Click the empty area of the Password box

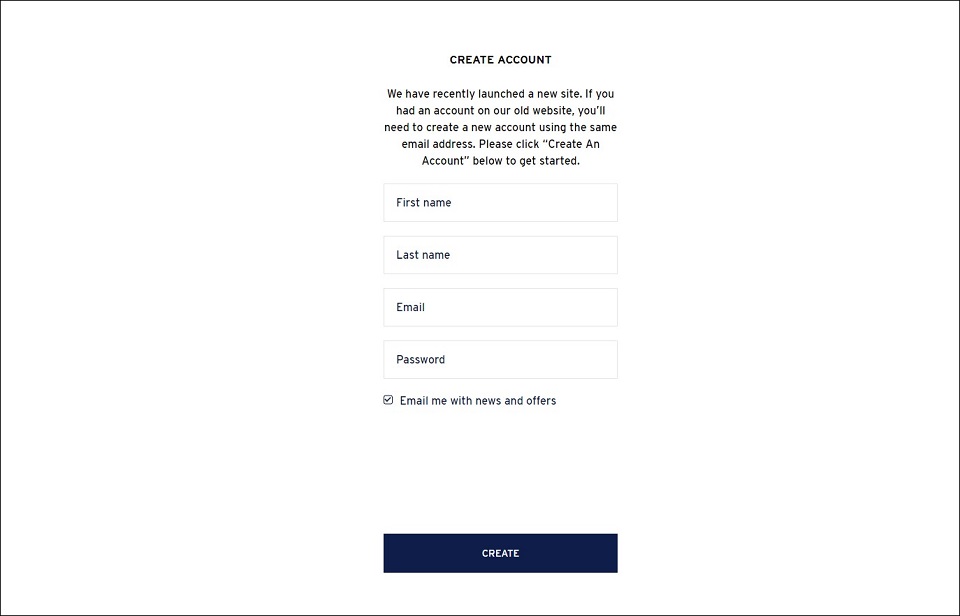tap(533, 359)
